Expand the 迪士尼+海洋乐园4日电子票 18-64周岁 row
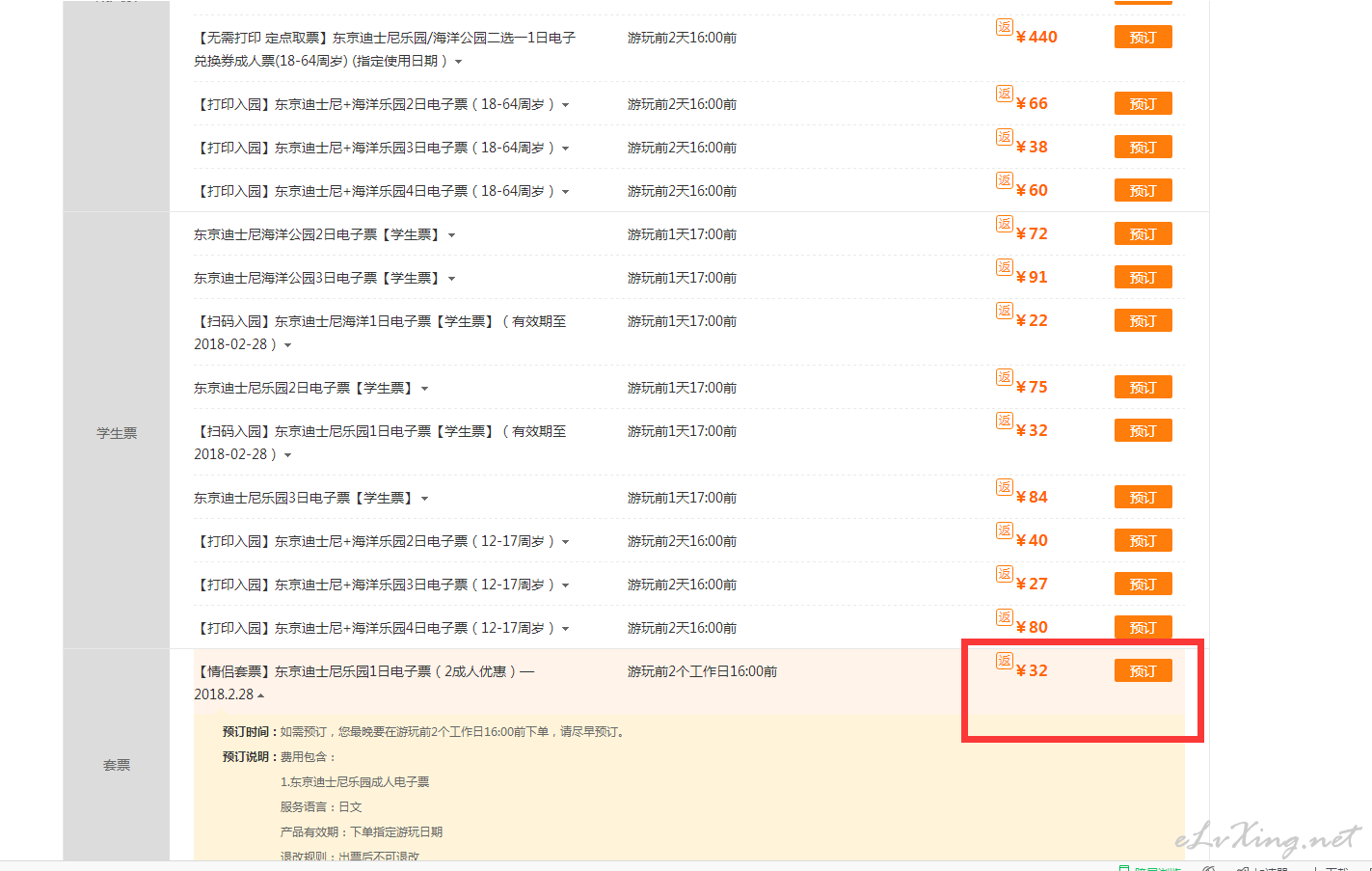Image resolution: width=1372 pixels, height=871 pixels. (x=565, y=192)
